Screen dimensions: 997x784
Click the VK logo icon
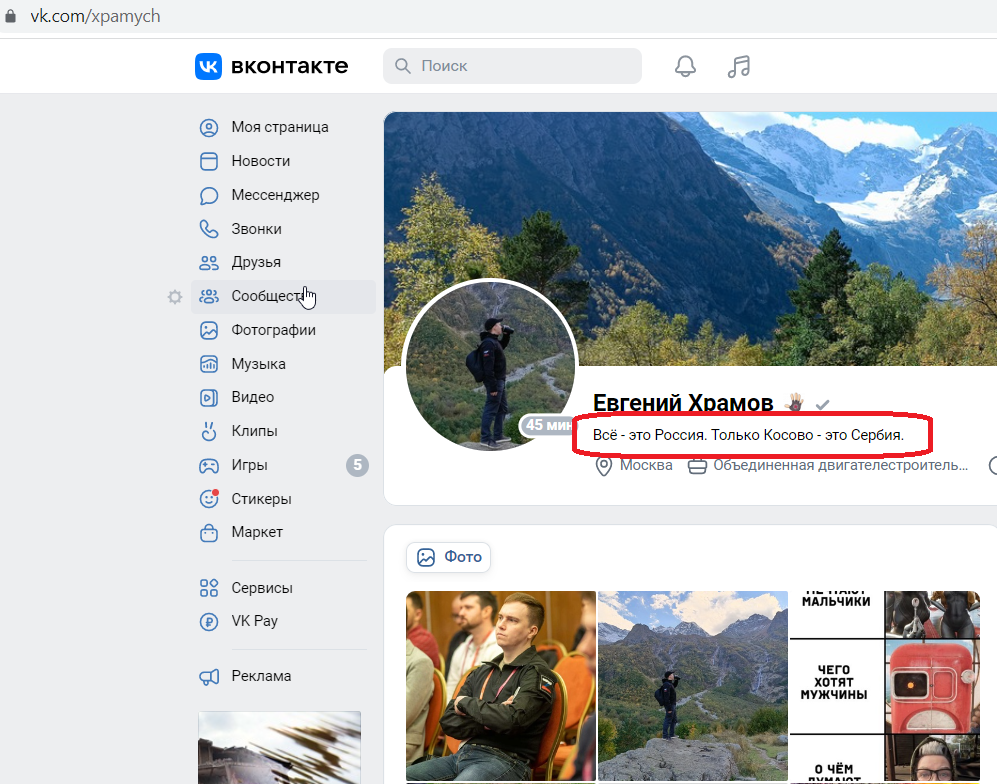pyautogui.click(x=208, y=66)
